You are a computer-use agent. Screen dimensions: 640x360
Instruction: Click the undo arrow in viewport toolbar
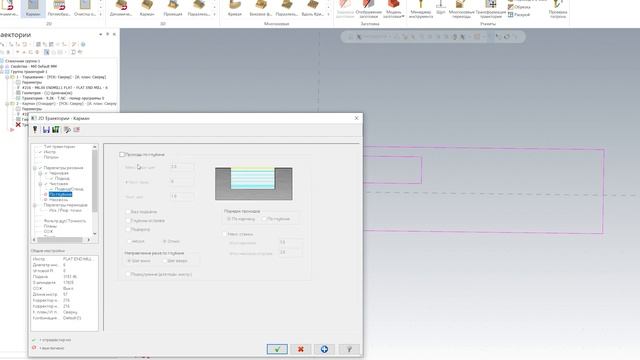(498, 37)
